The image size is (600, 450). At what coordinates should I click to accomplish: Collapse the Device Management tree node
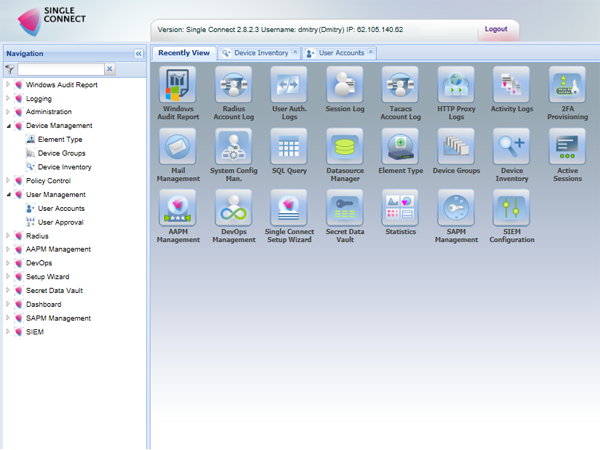[8, 126]
